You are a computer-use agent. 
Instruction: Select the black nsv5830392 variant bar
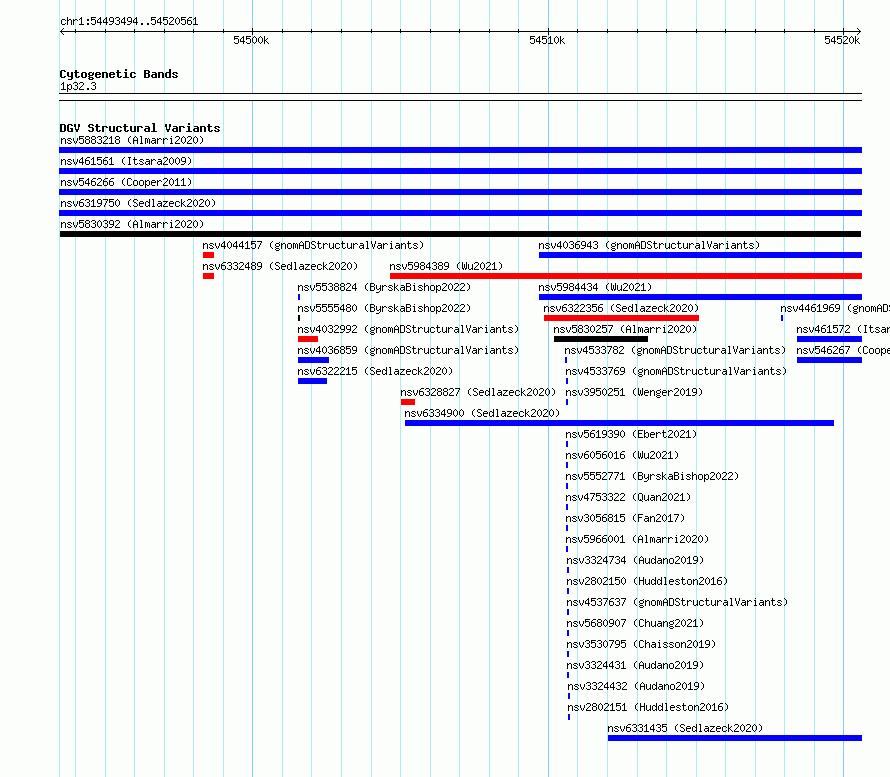(460, 234)
